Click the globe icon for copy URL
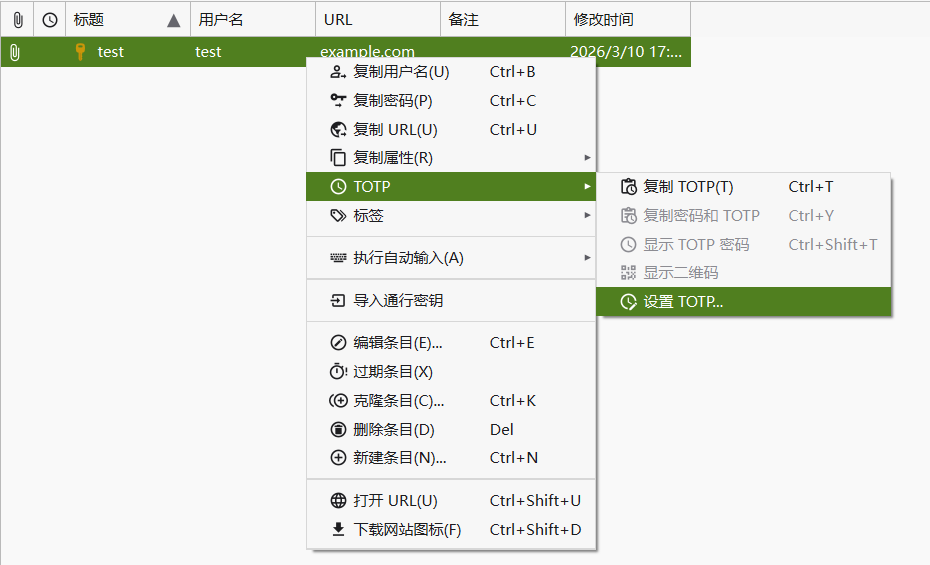930x565 pixels. (x=338, y=129)
